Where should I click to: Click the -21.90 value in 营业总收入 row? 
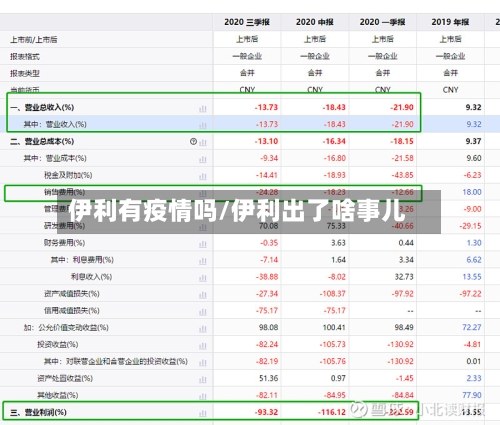(x=402, y=108)
